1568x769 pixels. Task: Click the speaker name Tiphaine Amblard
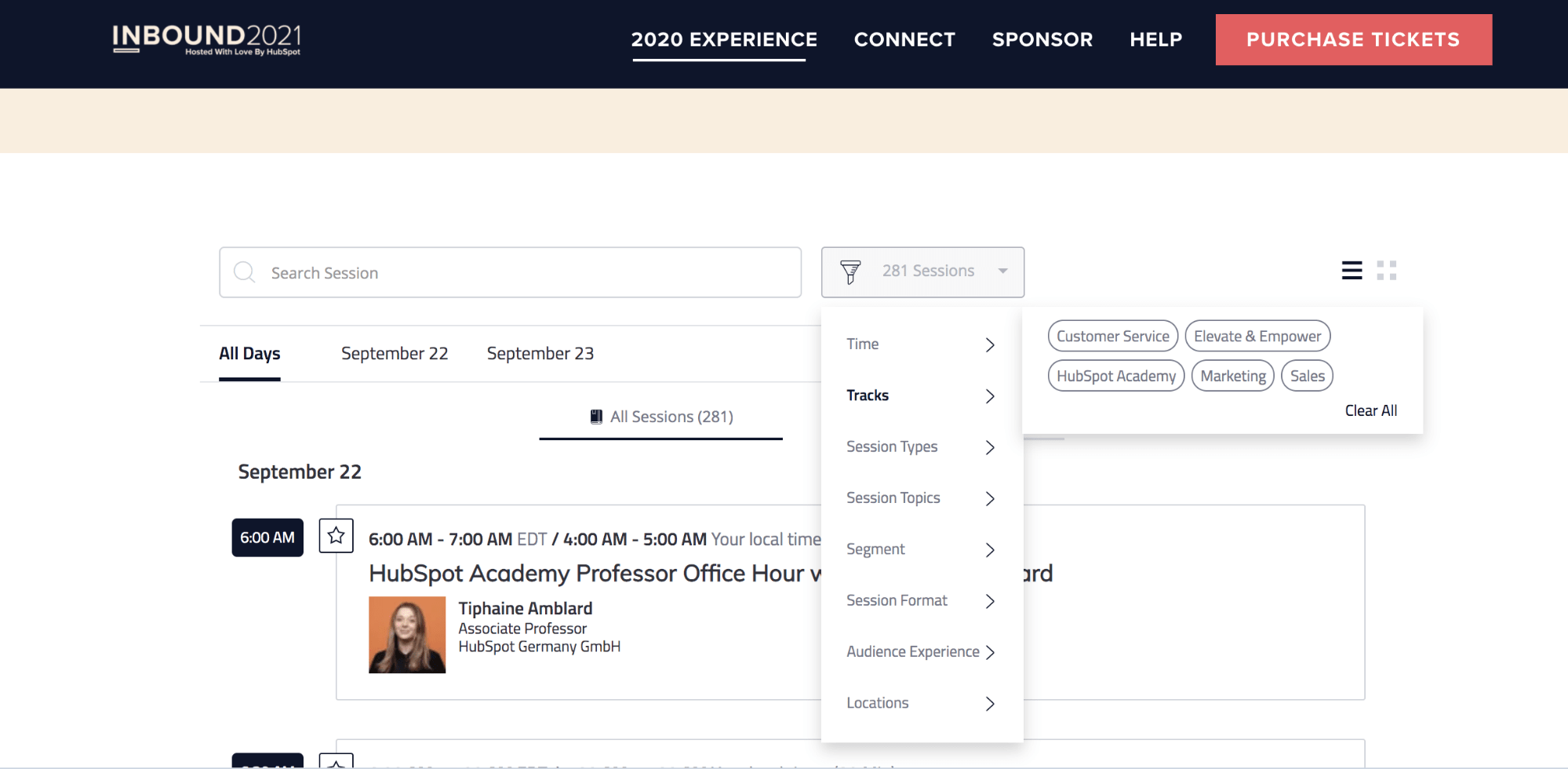(x=526, y=609)
